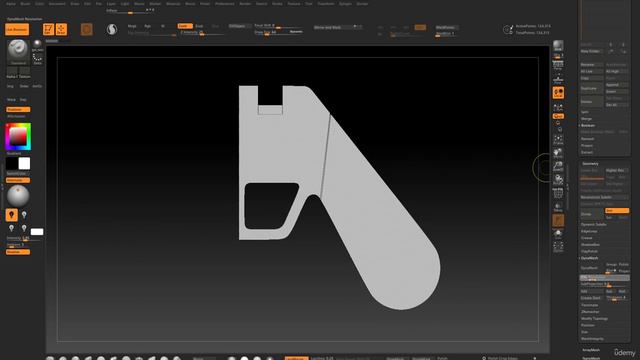Open the Dots stroke selector
Screen dimensions: 640x360
[x=37, y=58]
